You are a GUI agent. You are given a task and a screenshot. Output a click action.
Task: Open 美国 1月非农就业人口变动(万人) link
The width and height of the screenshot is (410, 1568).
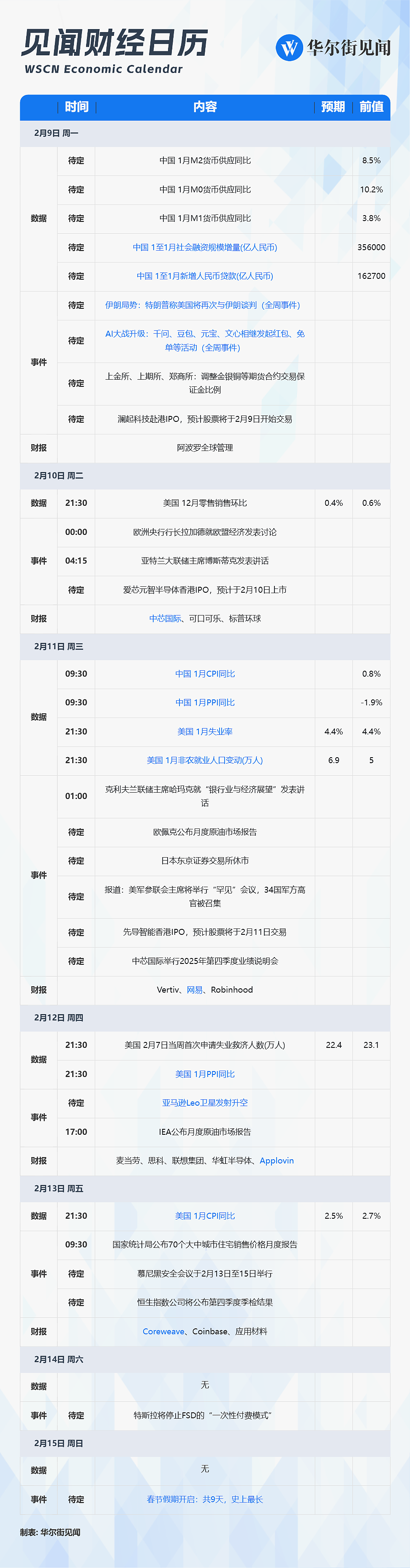pos(205,760)
